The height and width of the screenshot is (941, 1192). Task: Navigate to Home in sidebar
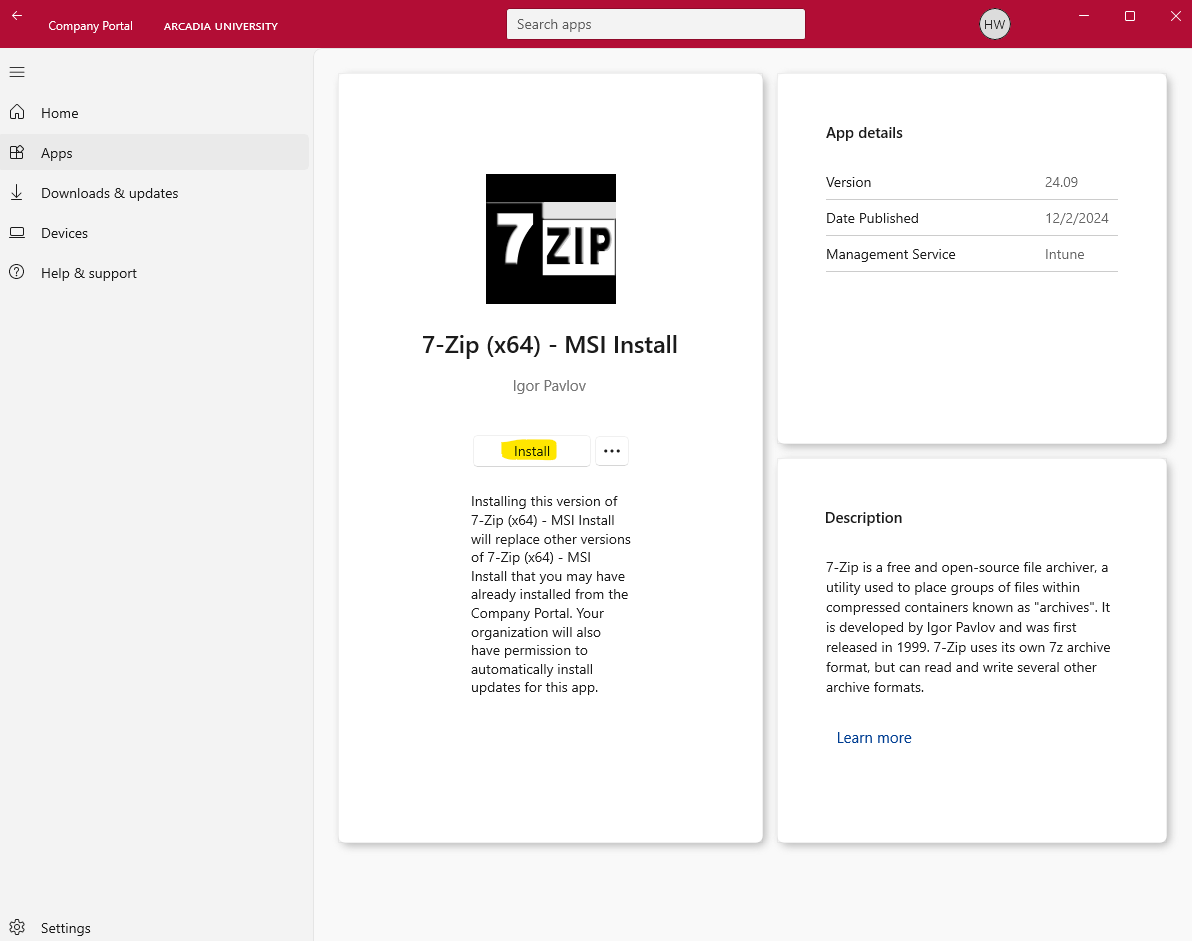155,112
